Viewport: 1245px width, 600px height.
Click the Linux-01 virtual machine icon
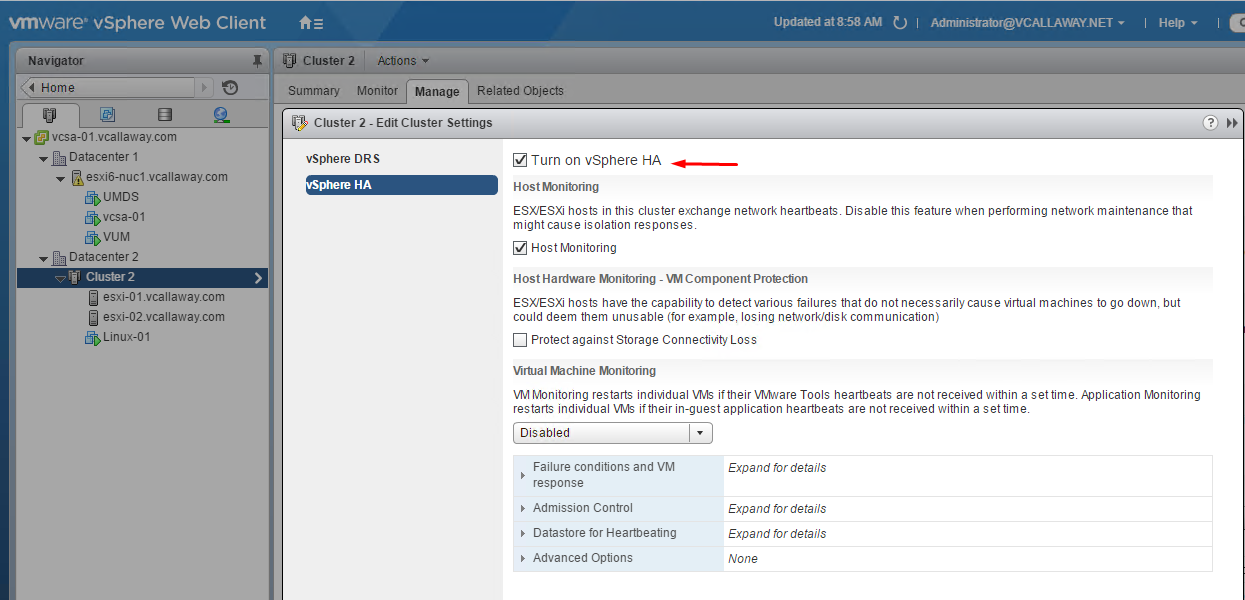pyautogui.click(x=93, y=337)
